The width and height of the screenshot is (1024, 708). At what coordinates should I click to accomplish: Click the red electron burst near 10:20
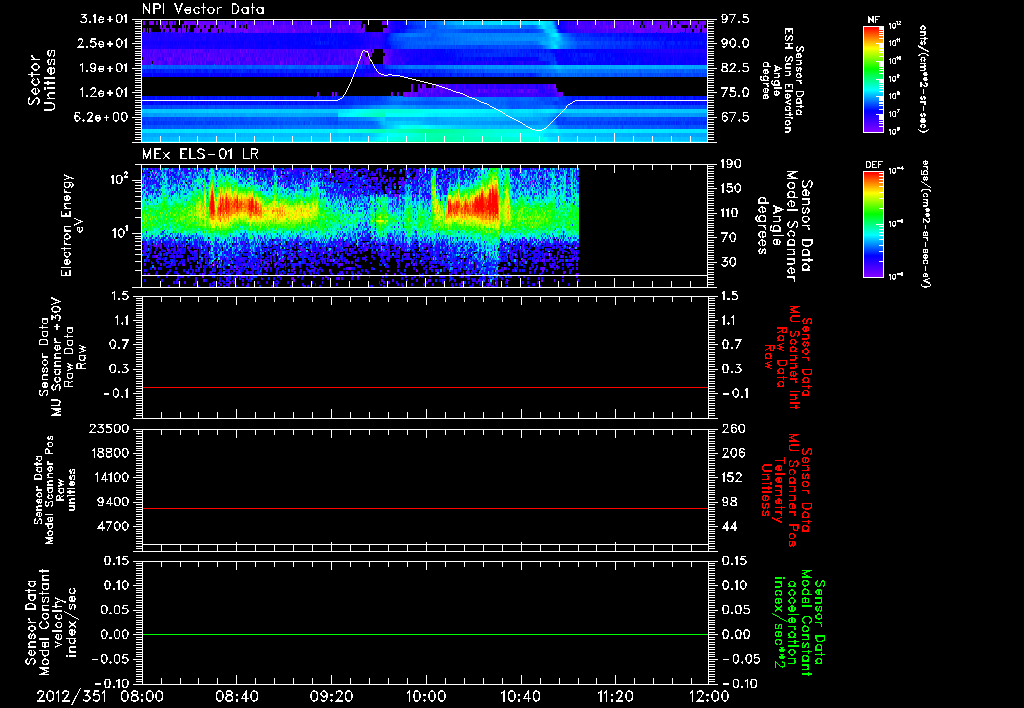click(x=475, y=206)
